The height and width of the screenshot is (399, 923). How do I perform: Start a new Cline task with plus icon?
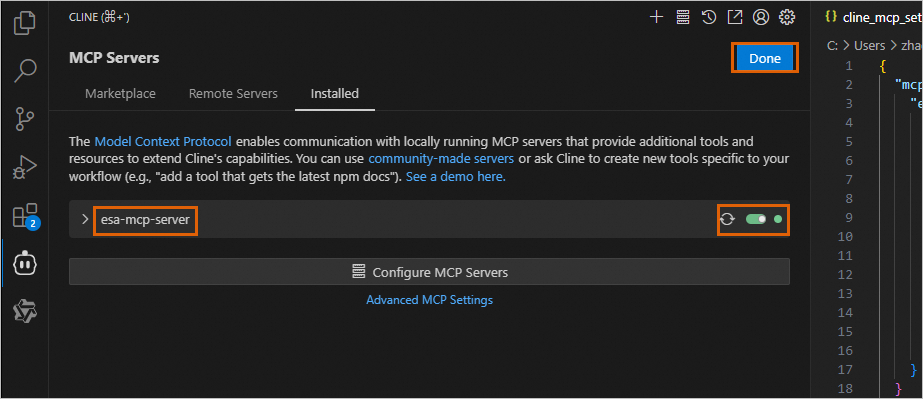(x=656, y=17)
